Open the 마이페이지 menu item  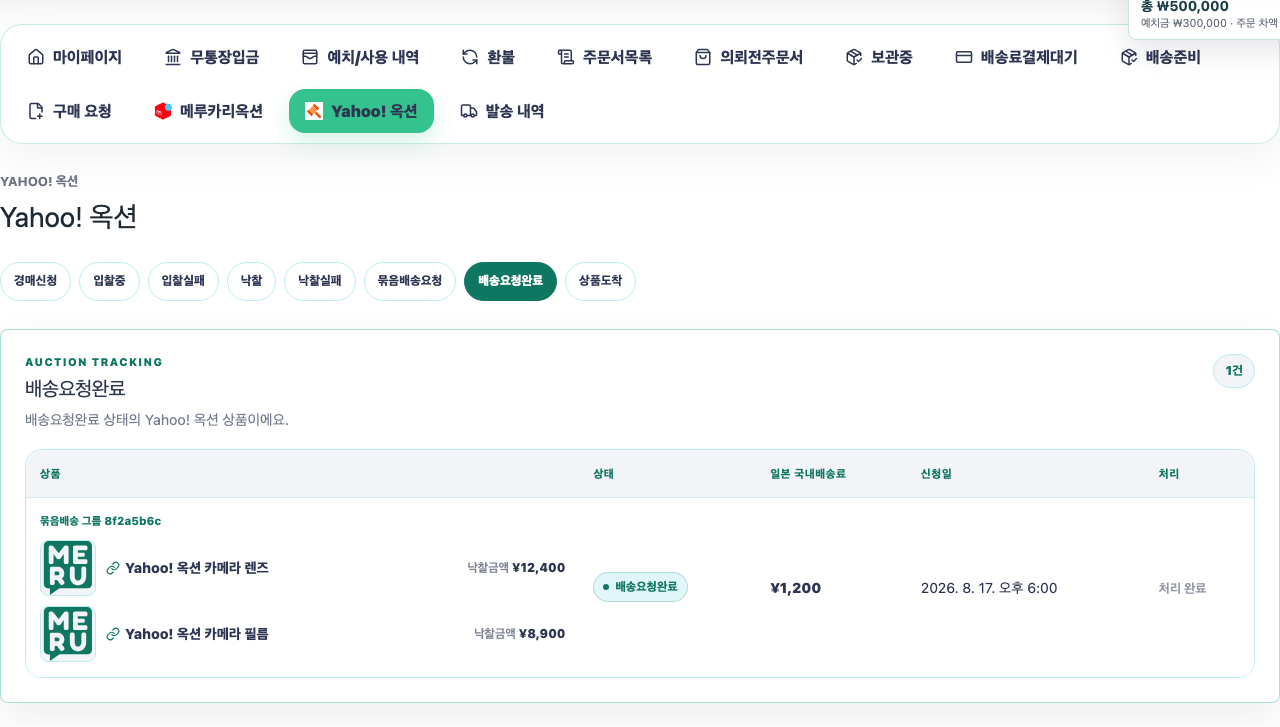(75, 57)
